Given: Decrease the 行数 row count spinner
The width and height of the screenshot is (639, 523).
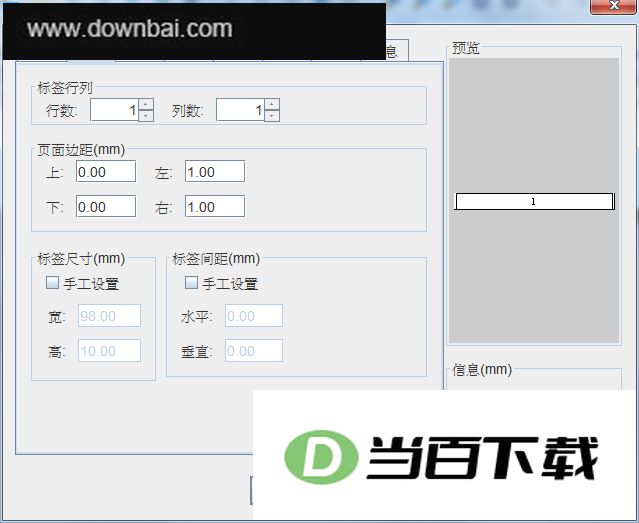Looking at the screenshot, I should pyautogui.click(x=146, y=116).
